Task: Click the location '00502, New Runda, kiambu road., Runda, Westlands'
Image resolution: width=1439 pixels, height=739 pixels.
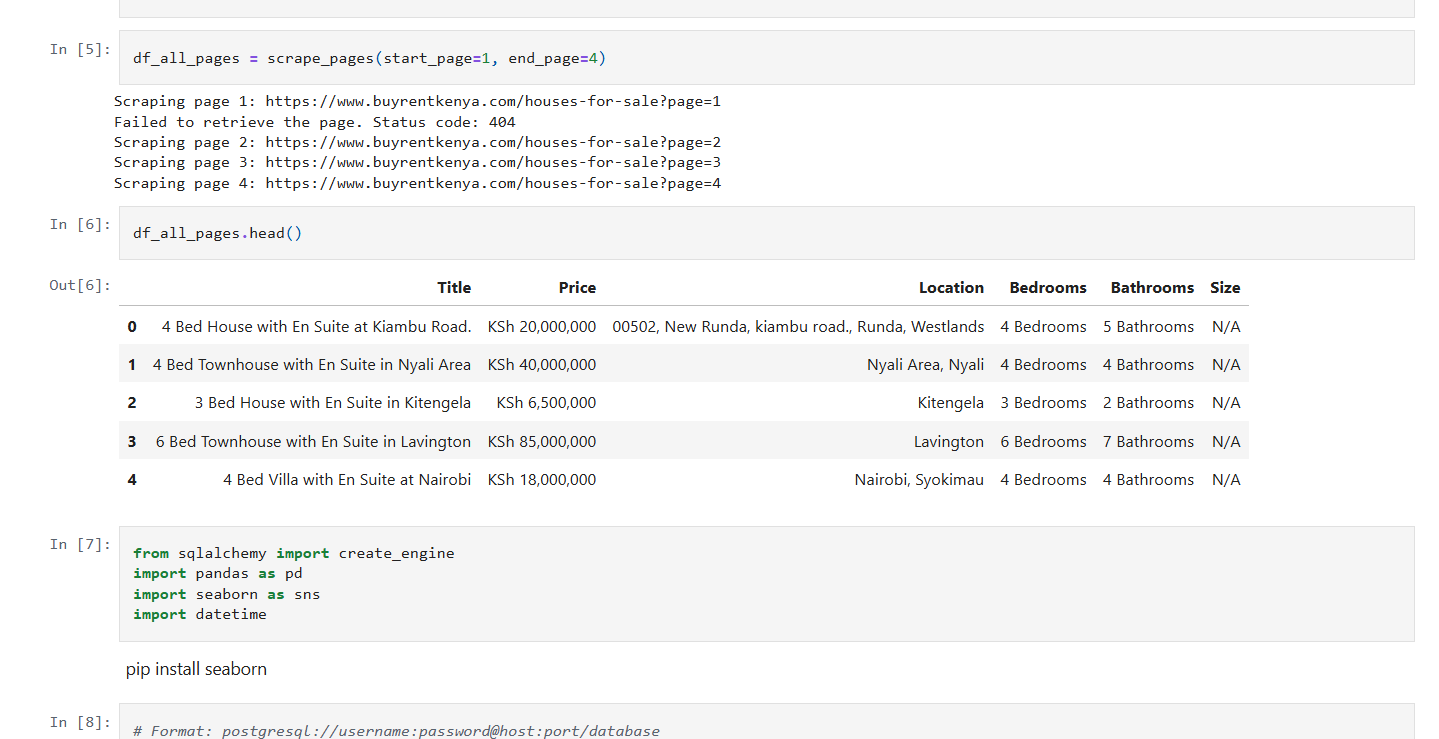Action: [x=798, y=327]
